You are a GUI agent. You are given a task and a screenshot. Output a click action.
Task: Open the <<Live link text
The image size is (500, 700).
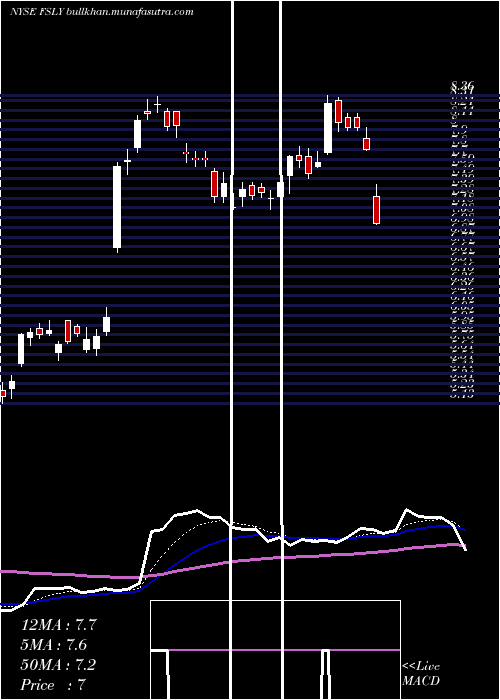coord(421,667)
